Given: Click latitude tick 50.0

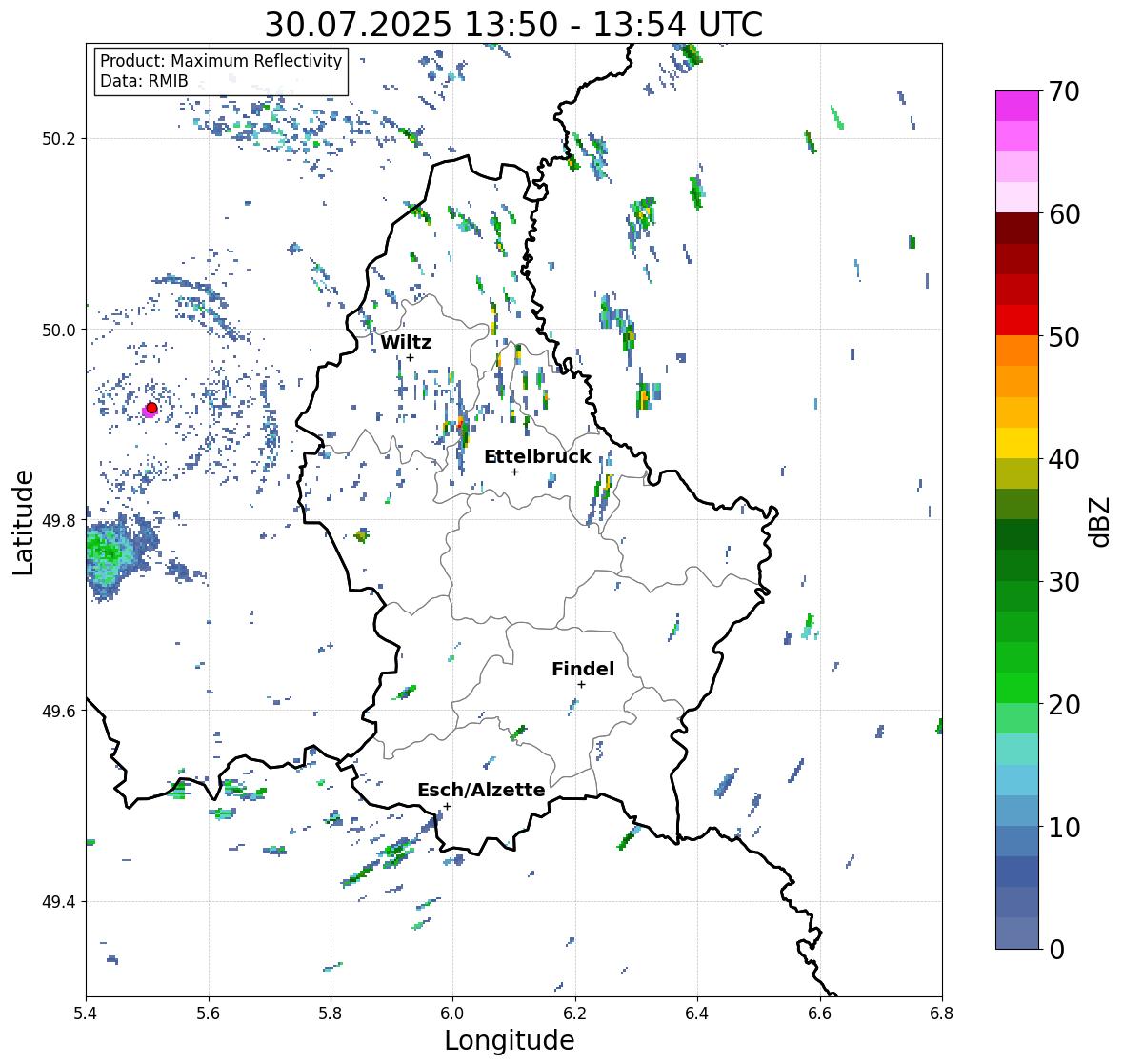Looking at the screenshot, I should 61,331.
